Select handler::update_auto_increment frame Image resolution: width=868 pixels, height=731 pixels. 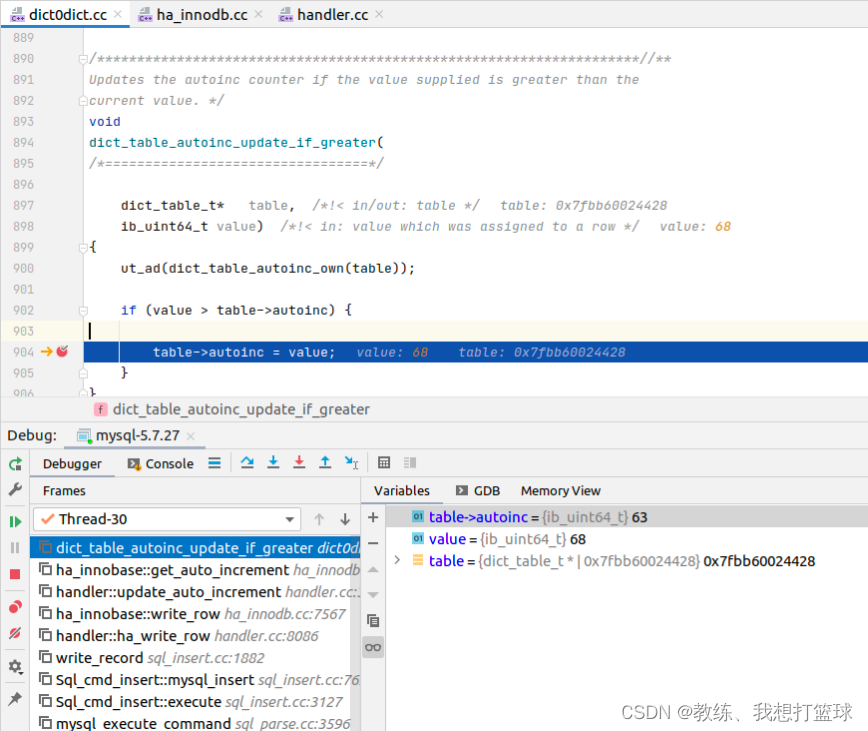pos(195,592)
